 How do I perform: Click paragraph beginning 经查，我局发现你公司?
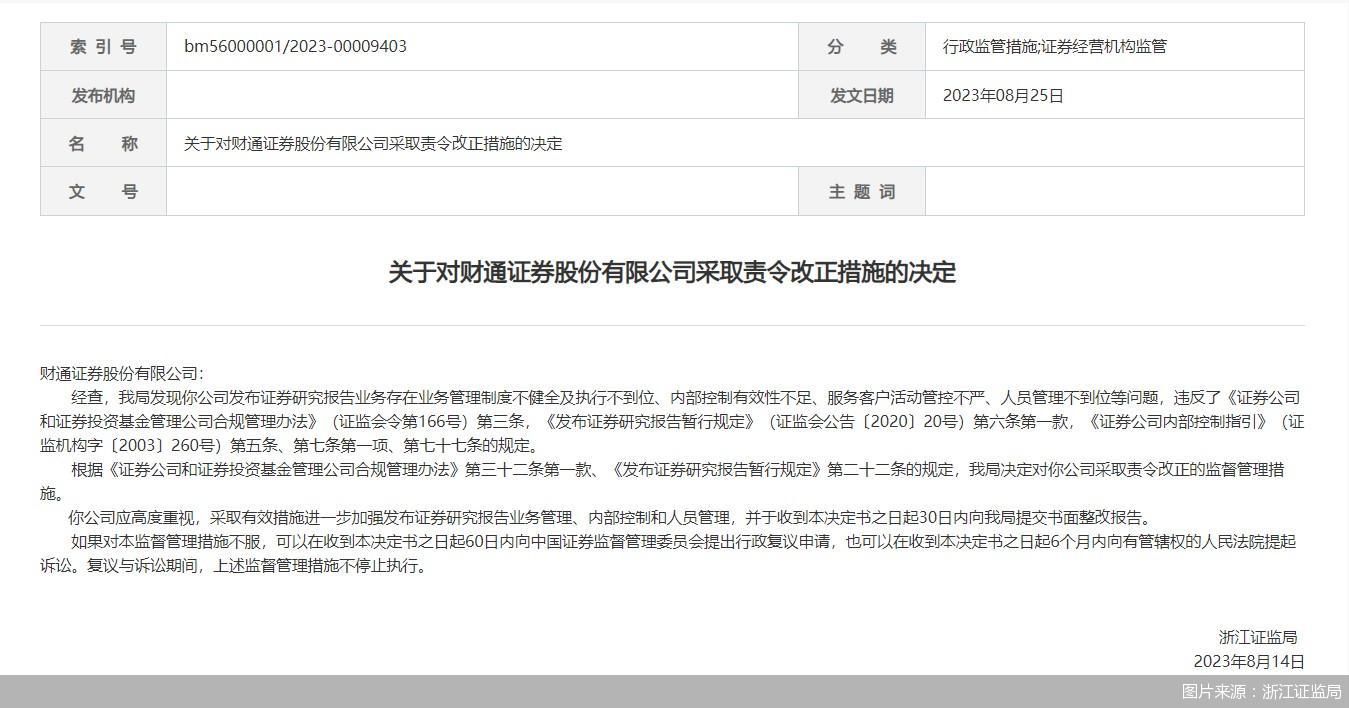[672, 421]
